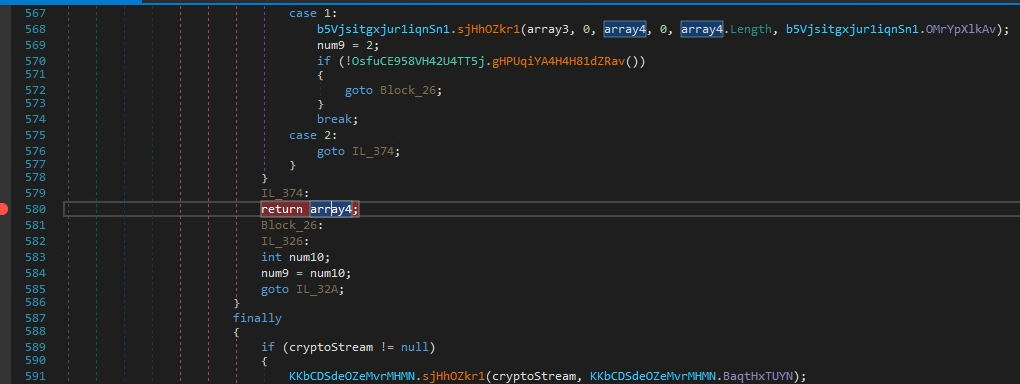Click line number 570 in the gutter
1020x384 pixels.
point(36,61)
